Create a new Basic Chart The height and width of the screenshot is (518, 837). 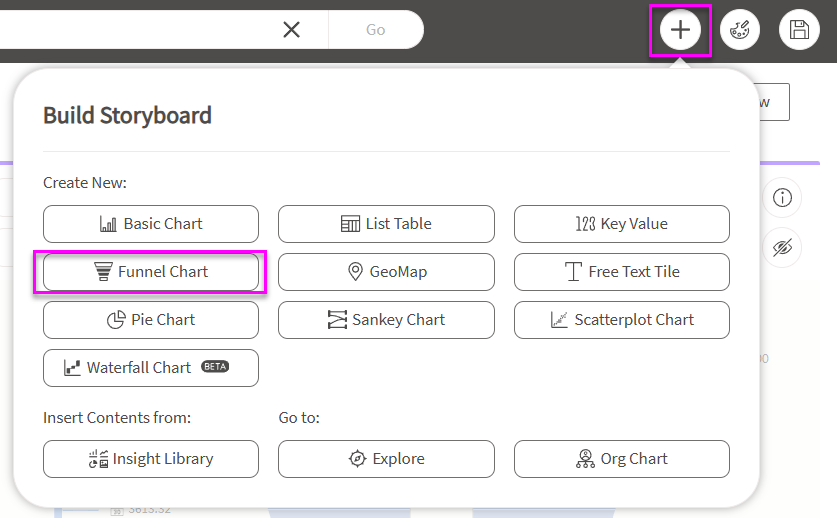point(151,224)
